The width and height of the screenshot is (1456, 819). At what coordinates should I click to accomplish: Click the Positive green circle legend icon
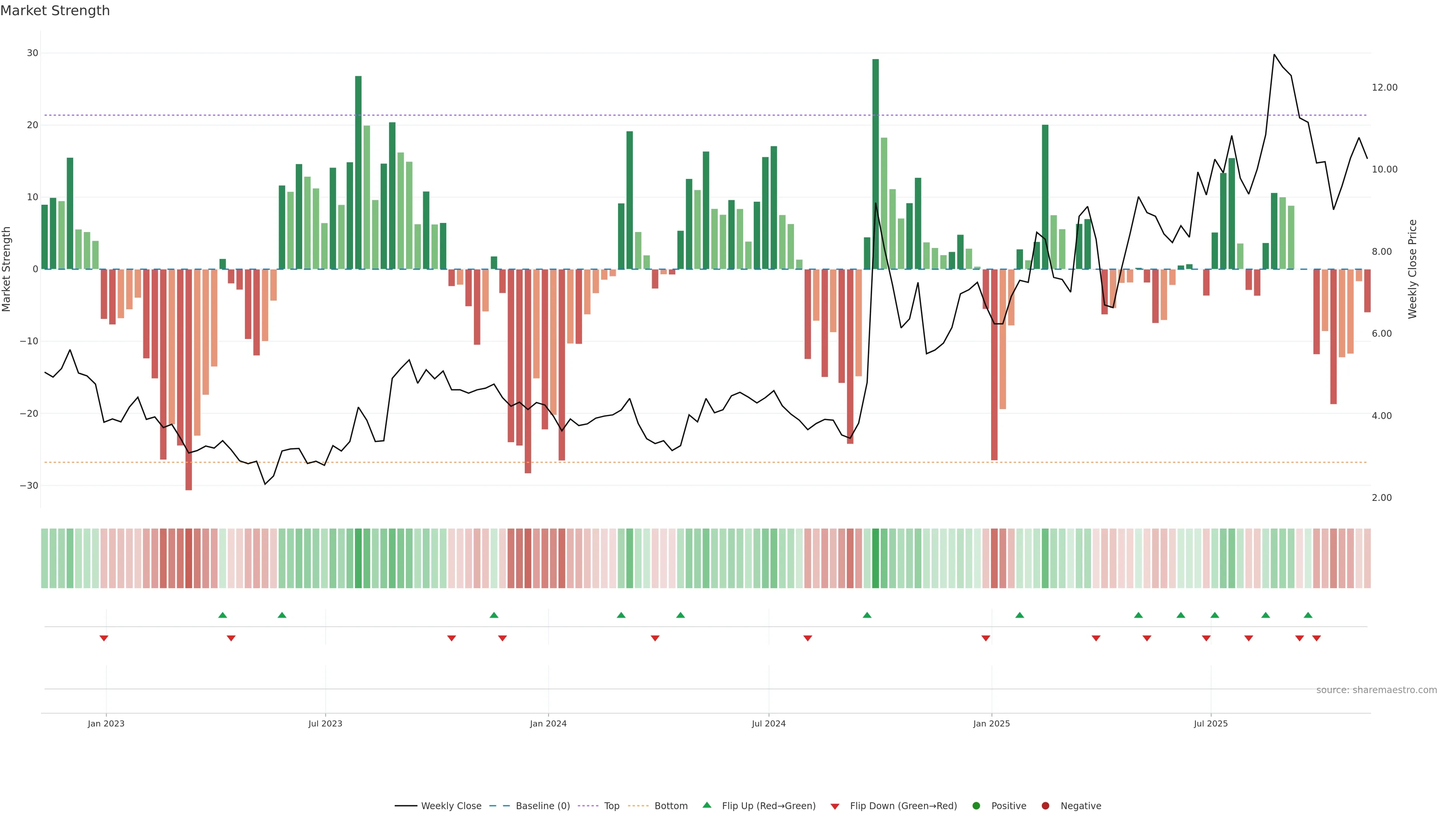pos(976,806)
